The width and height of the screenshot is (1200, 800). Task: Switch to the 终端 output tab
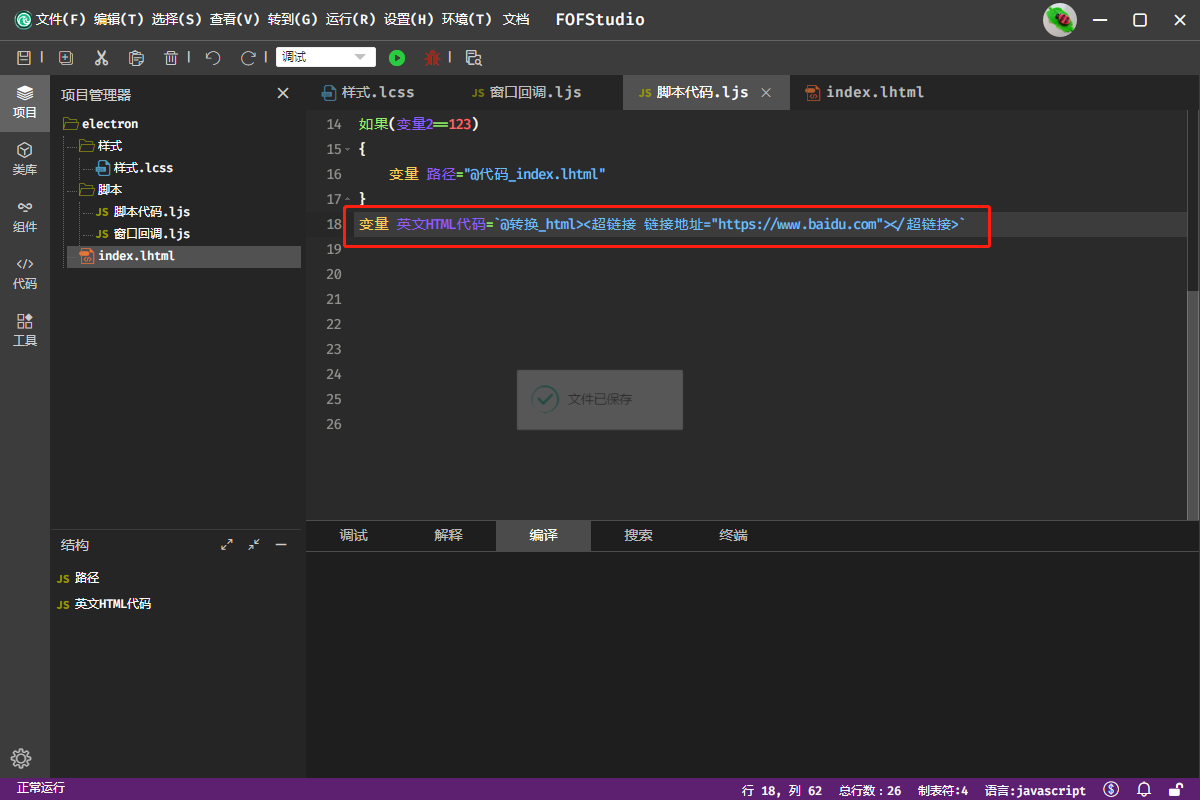click(x=733, y=536)
